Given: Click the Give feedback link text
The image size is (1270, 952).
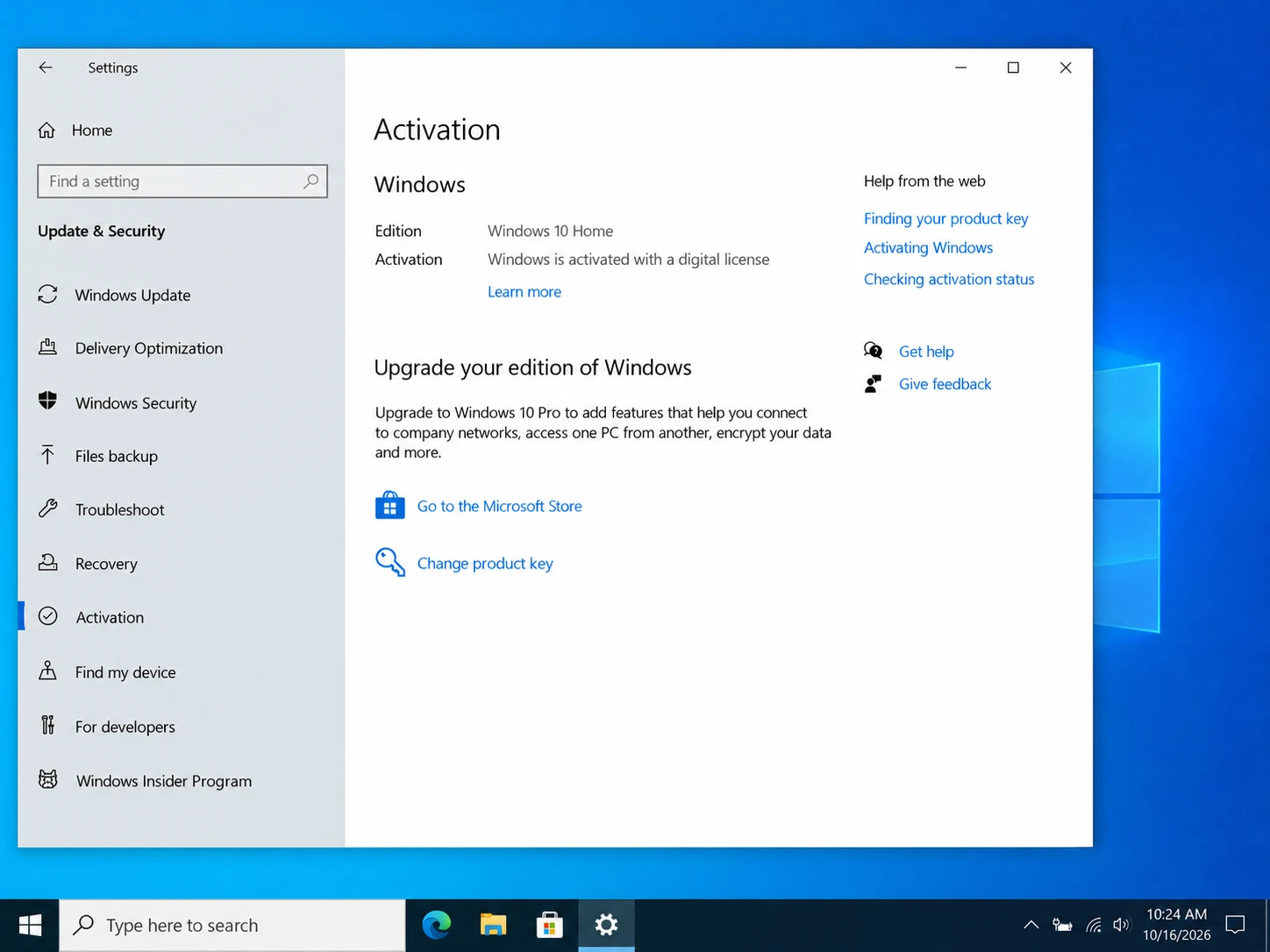Looking at the screenshot, I should tap(945, 384).
